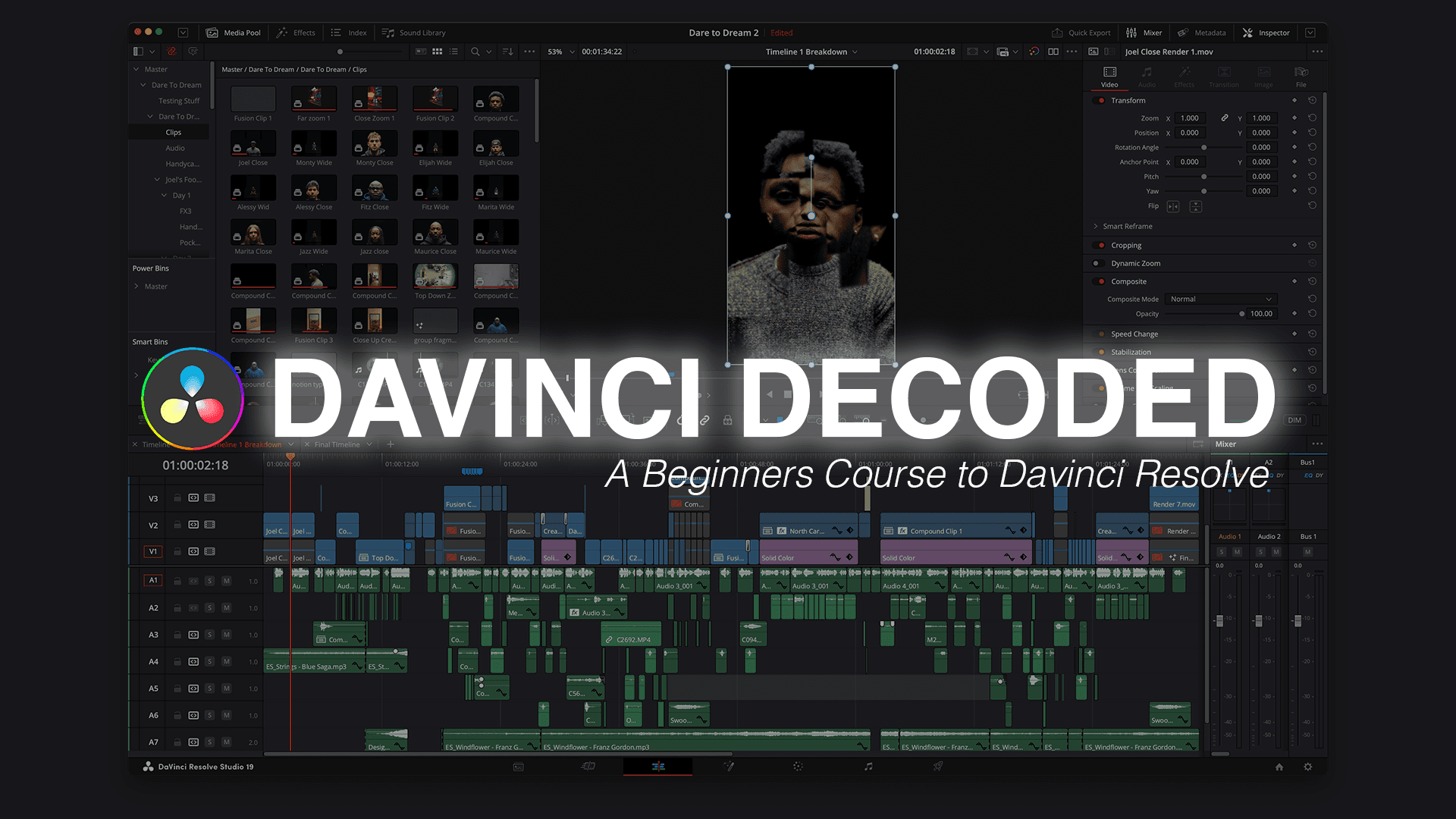1456x819 pixels.
Task: Open the Effects panel
Action: (296, 33)
